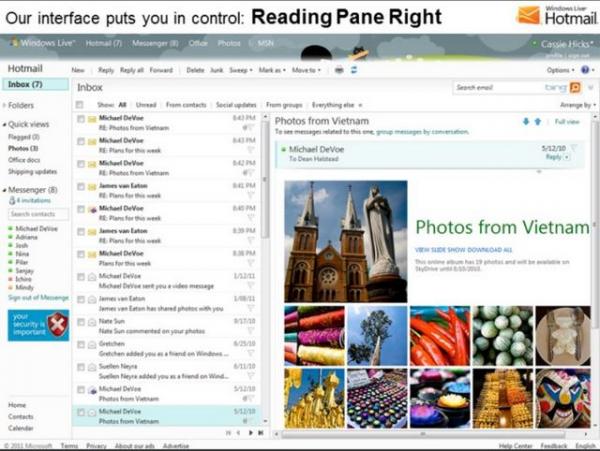This screenshot has height=451, width=600.
Task: Check the Michael DeVoe video message checkbox
Action: click(81, 277)
